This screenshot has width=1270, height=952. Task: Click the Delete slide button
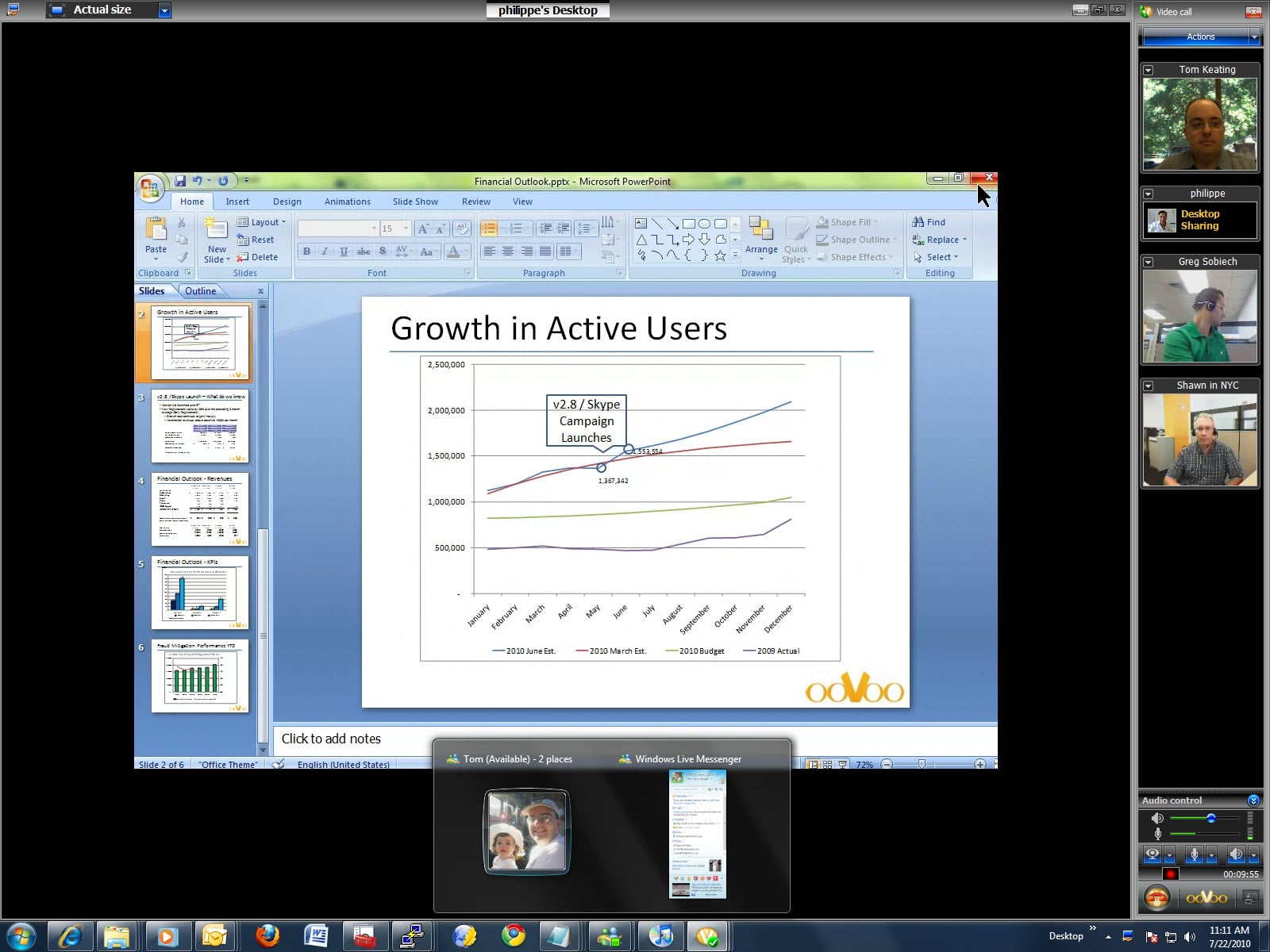pos(257,257)
